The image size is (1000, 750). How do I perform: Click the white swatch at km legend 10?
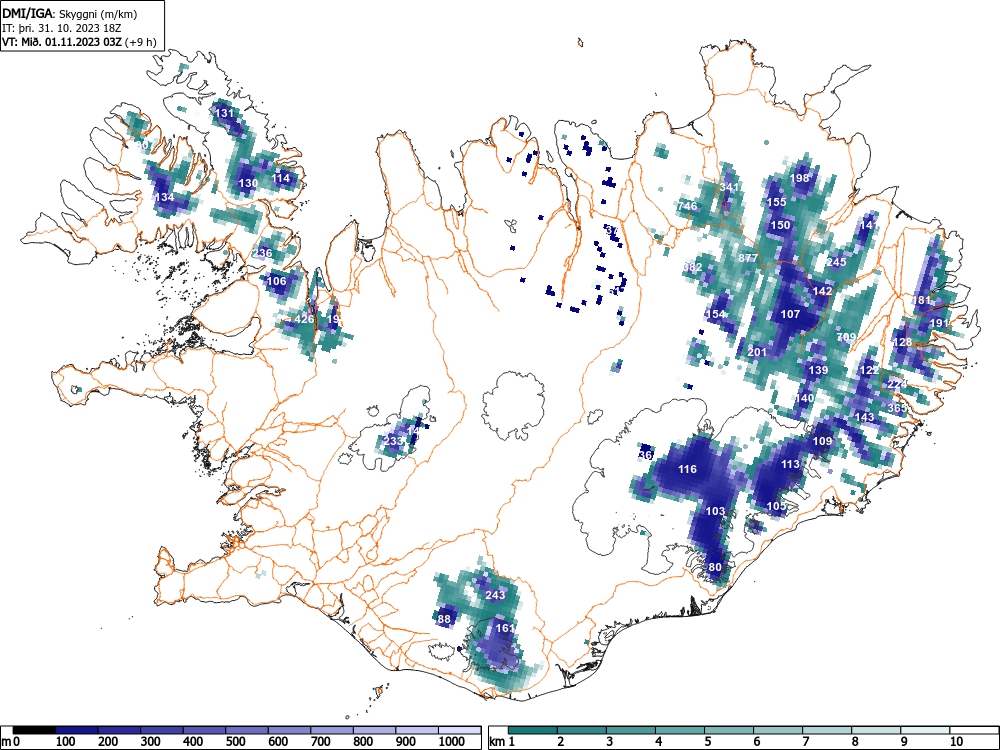[x=974, y=730]
